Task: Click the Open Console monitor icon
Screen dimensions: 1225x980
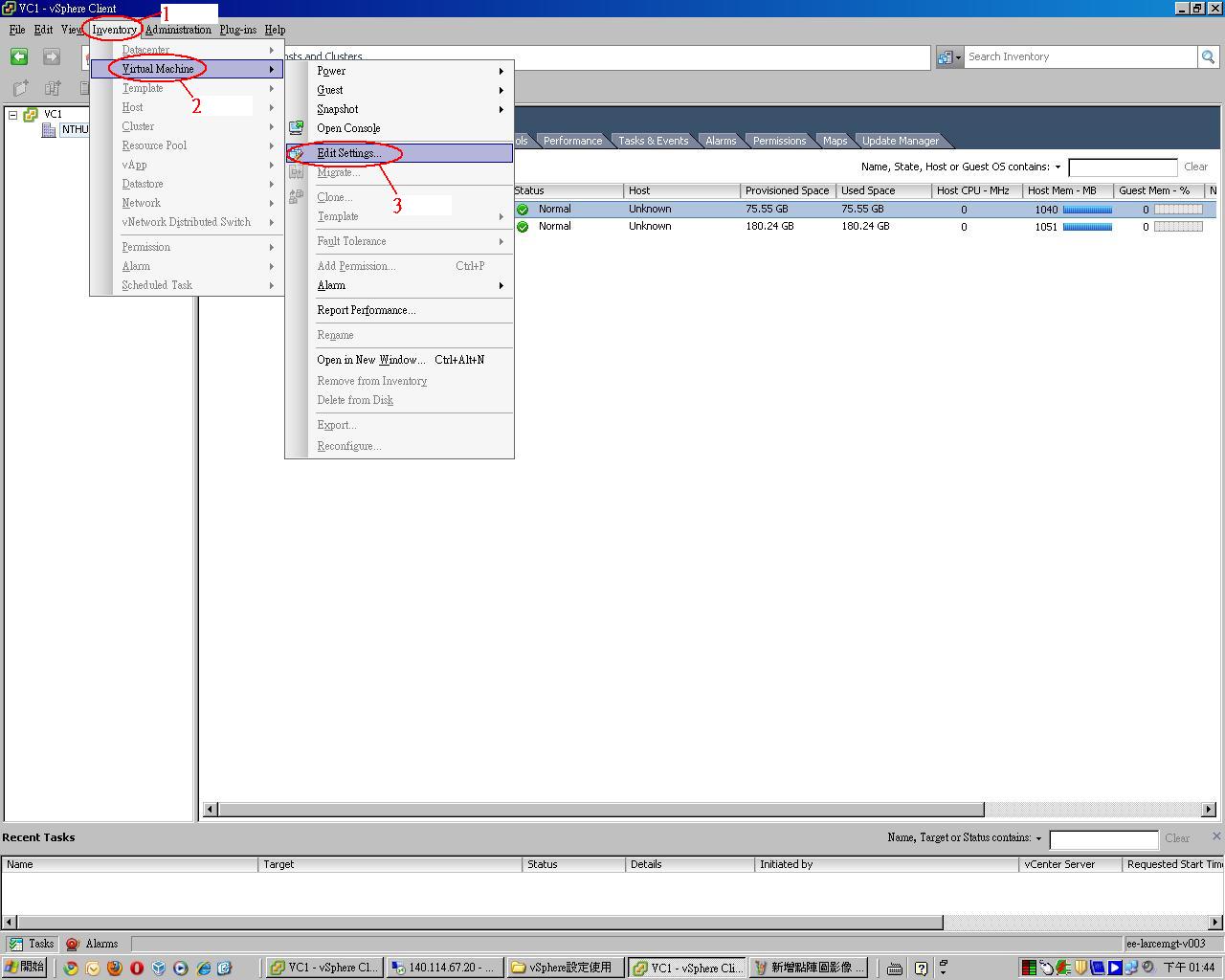Action: [x=297, y=128]
